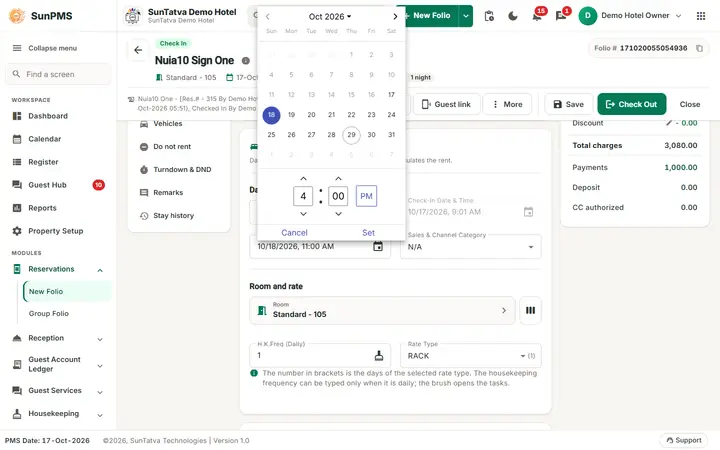
Task: Open the Sales & Channel Category dropdown
Action: (x=470, y=247)
